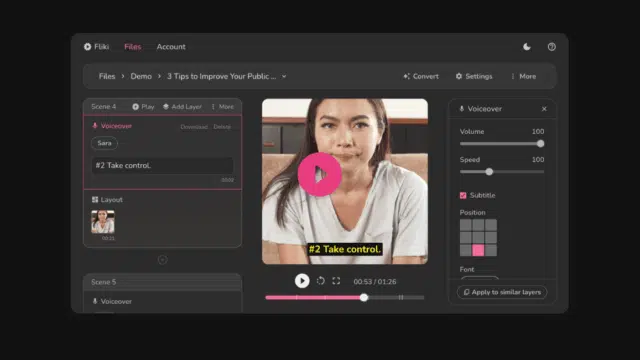Open project Settings
This screenshot has height=360, width=640.
pyautogui.click(x=474, y=76)
